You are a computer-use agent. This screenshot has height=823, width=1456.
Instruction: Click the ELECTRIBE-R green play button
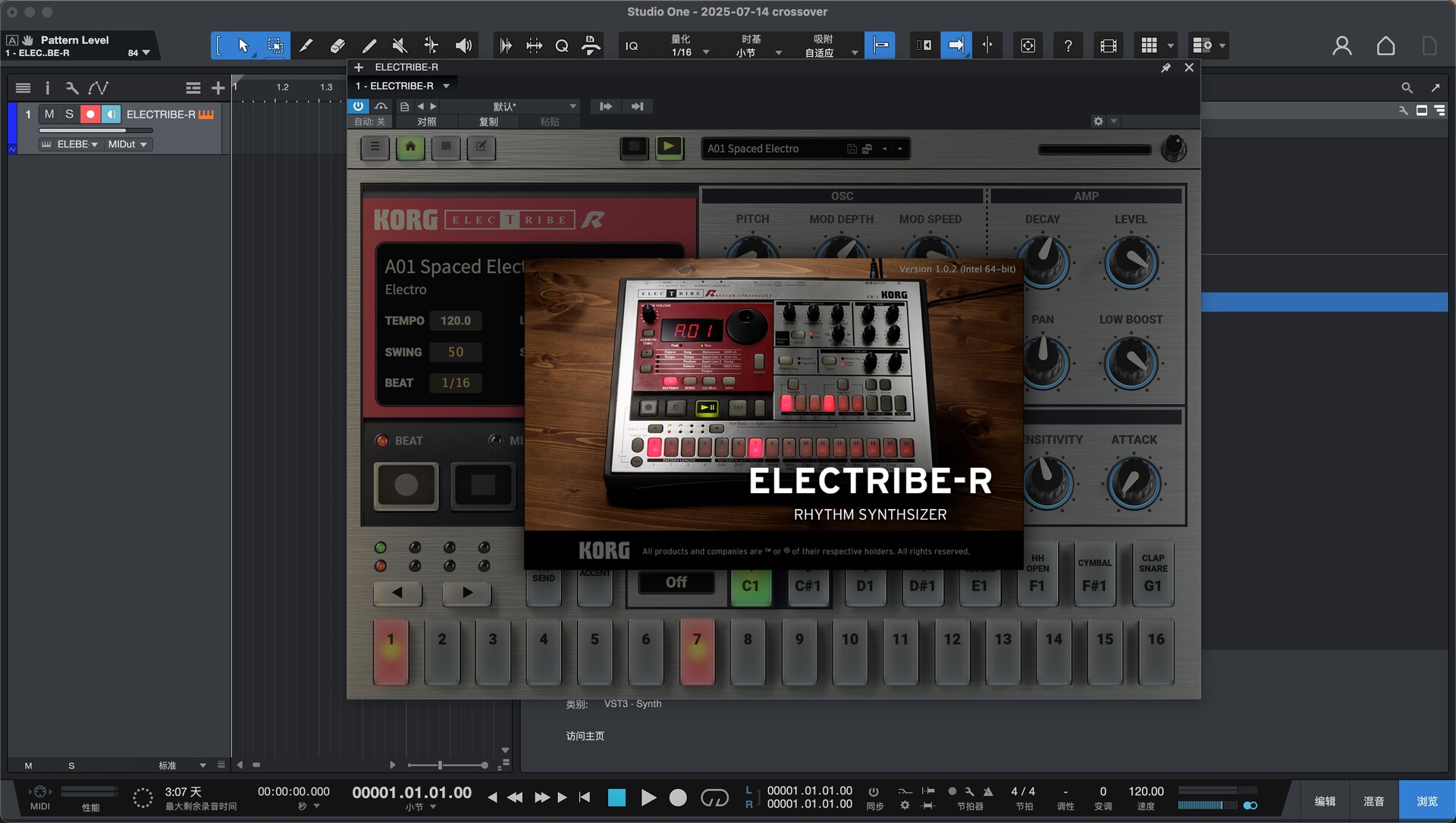tap(669, 146)
